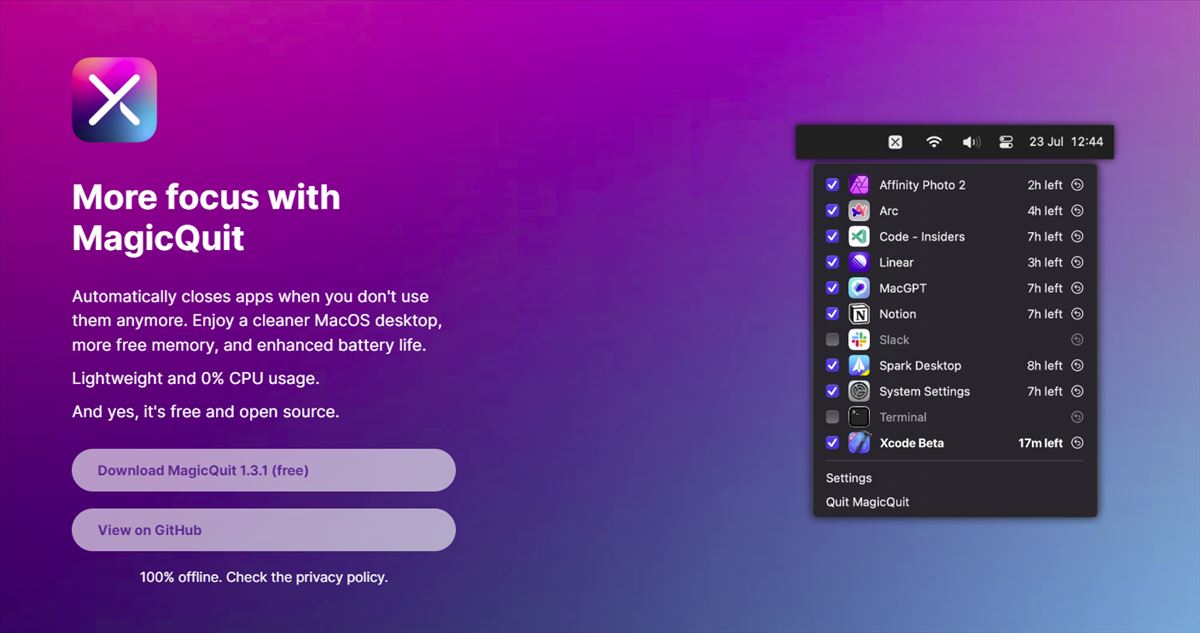1200x633 pixels.
Task: Click the Spark Desktop app icon
Action: (x=859, y=366)
